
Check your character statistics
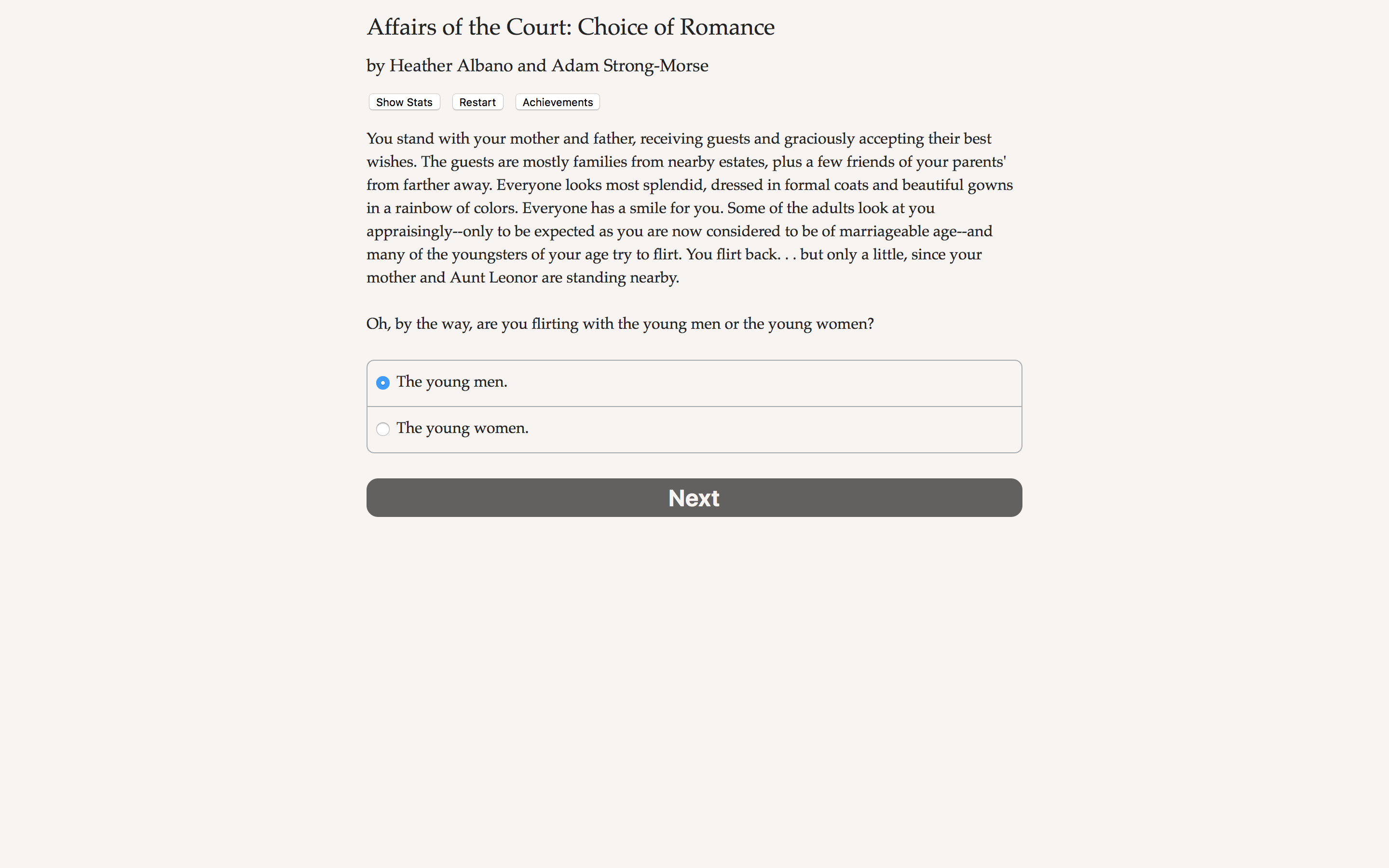(404, 102)
